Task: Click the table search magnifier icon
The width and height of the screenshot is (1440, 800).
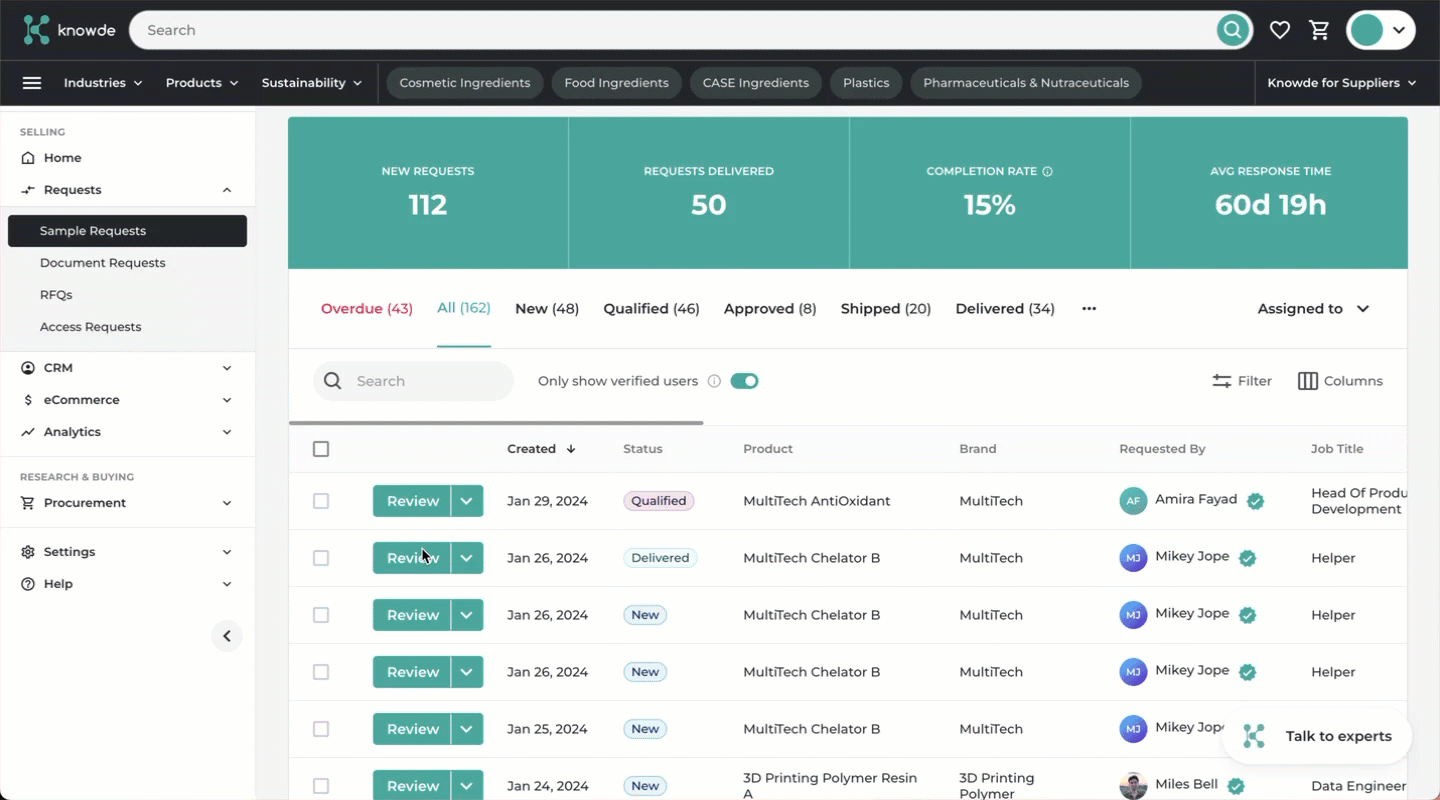Action: coord(333,381)
